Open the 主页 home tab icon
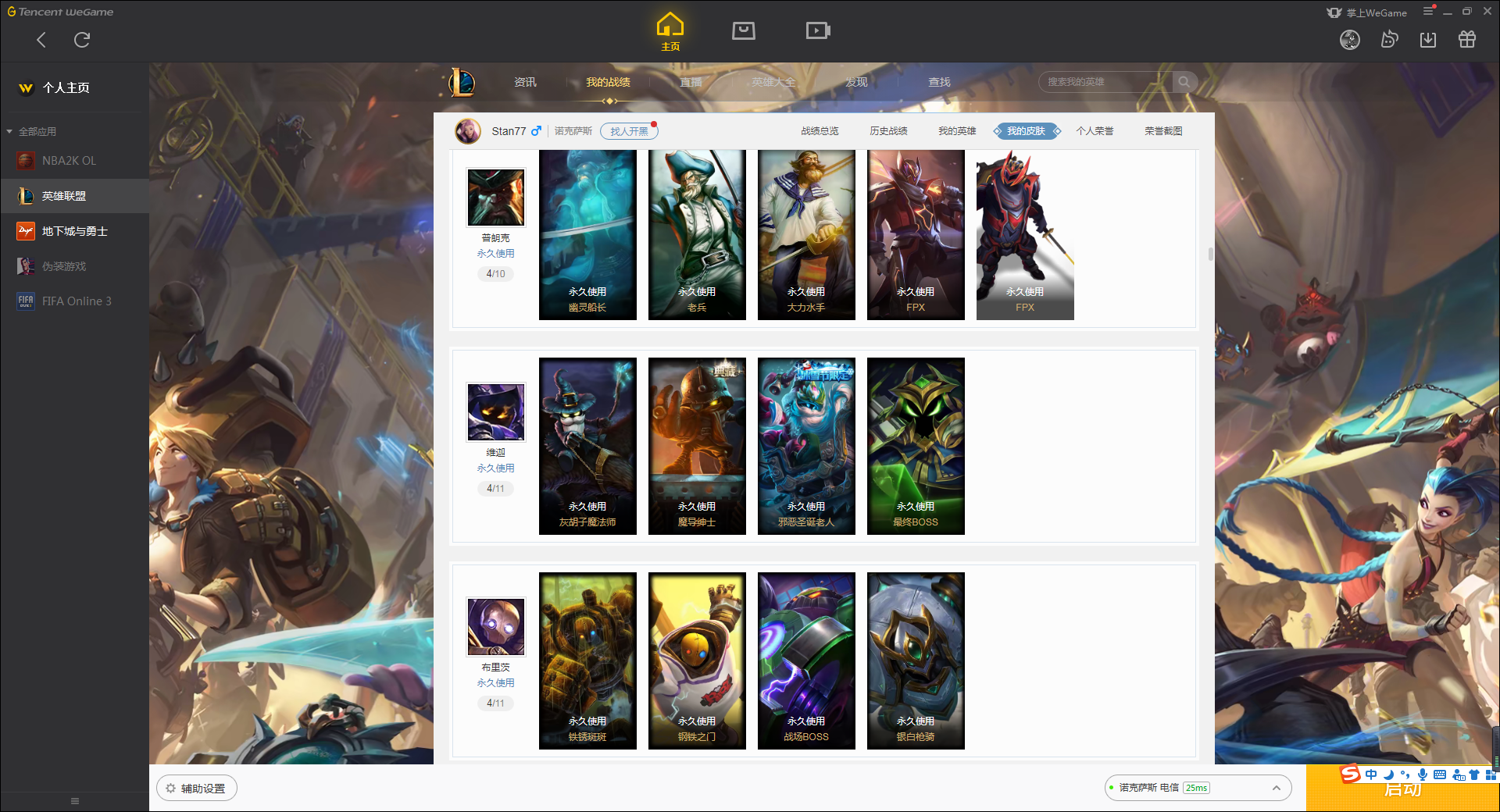This screenshot has width=1500, height=812. point(670,31)
